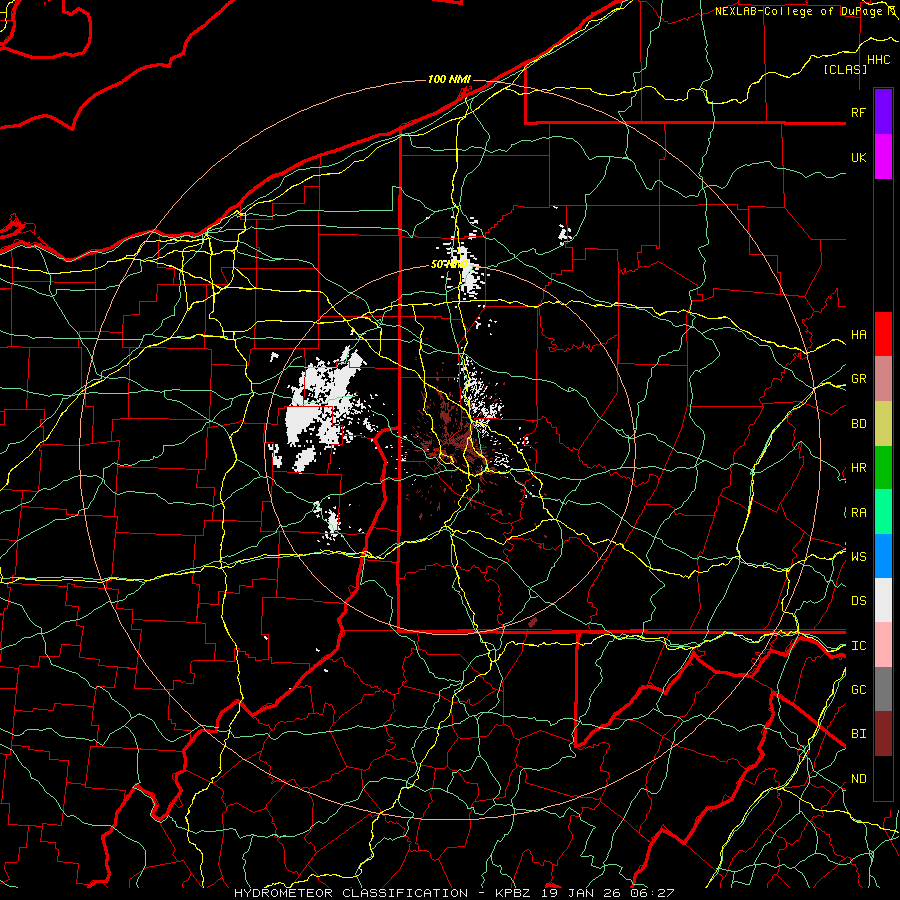Image resolution: width=900 pixels, height=900 pixels.
Task: Click the ND legend label
Action: coord(858,779)
